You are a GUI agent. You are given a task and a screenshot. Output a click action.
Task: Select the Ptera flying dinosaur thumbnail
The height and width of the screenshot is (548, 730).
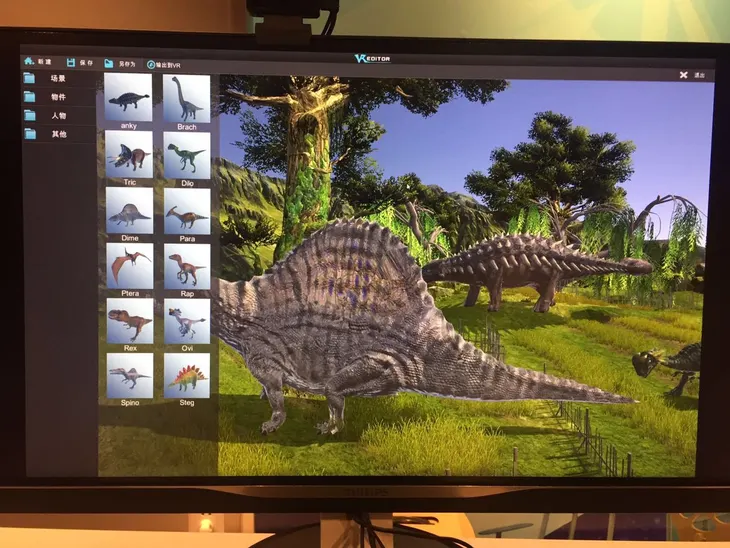tap(129, 266)
